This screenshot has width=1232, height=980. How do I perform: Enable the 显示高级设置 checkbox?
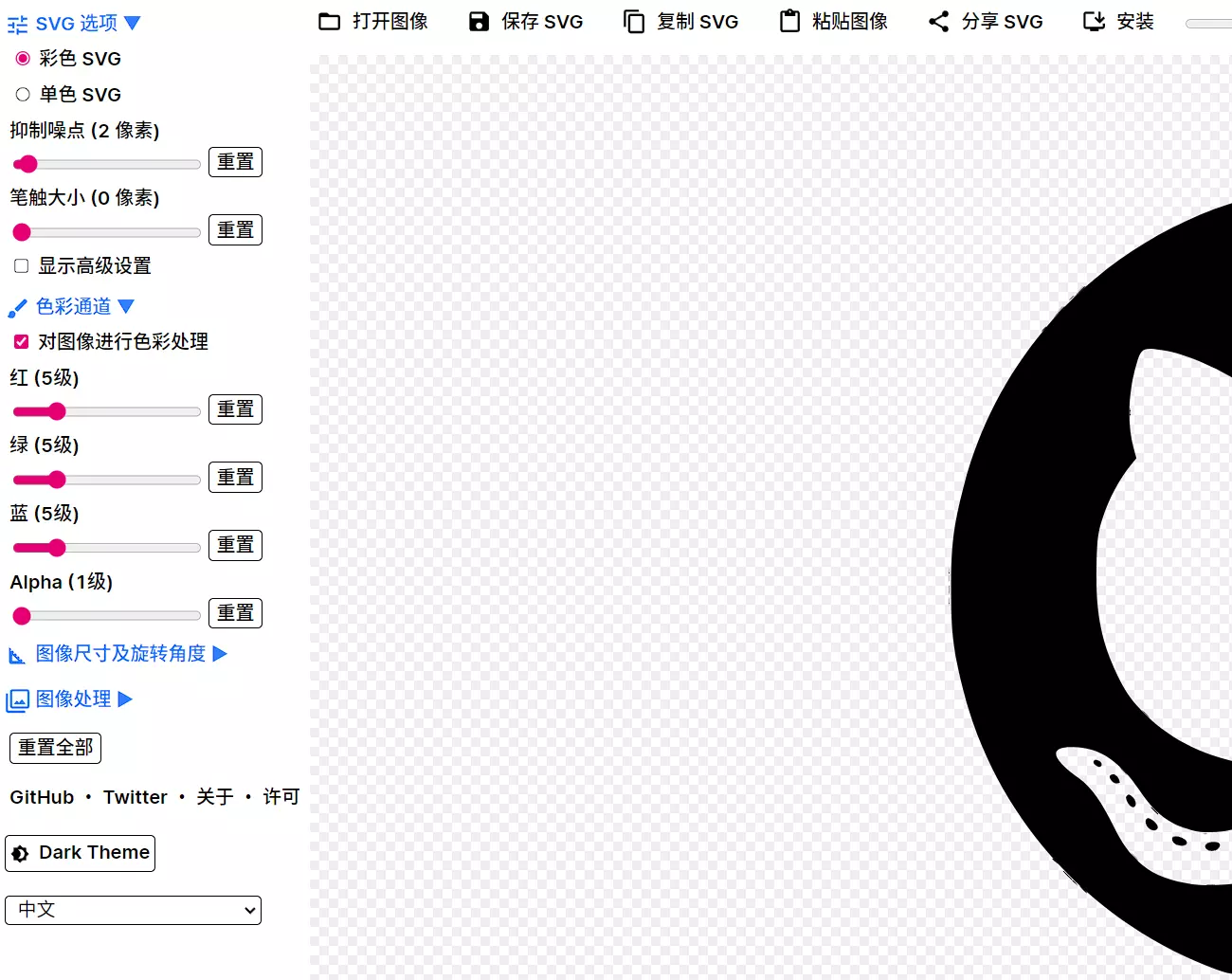(22, 266)
